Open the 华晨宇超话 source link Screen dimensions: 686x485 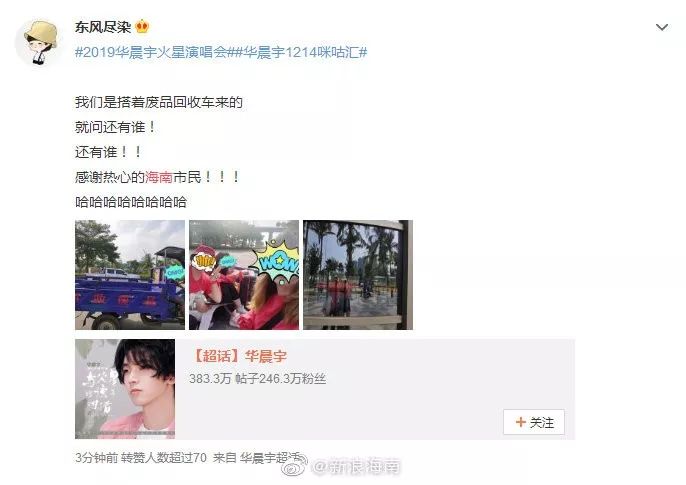[269, 458]
